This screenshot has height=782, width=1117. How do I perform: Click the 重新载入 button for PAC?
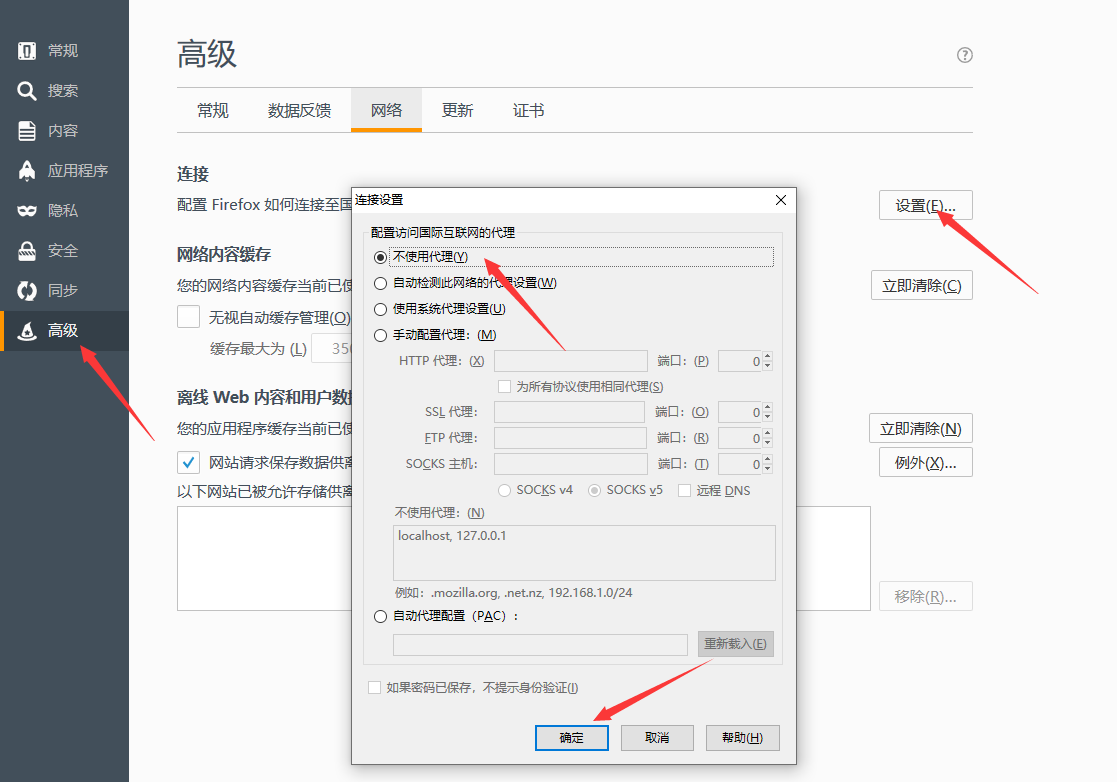pyautogui.click(x=735, y=643)
